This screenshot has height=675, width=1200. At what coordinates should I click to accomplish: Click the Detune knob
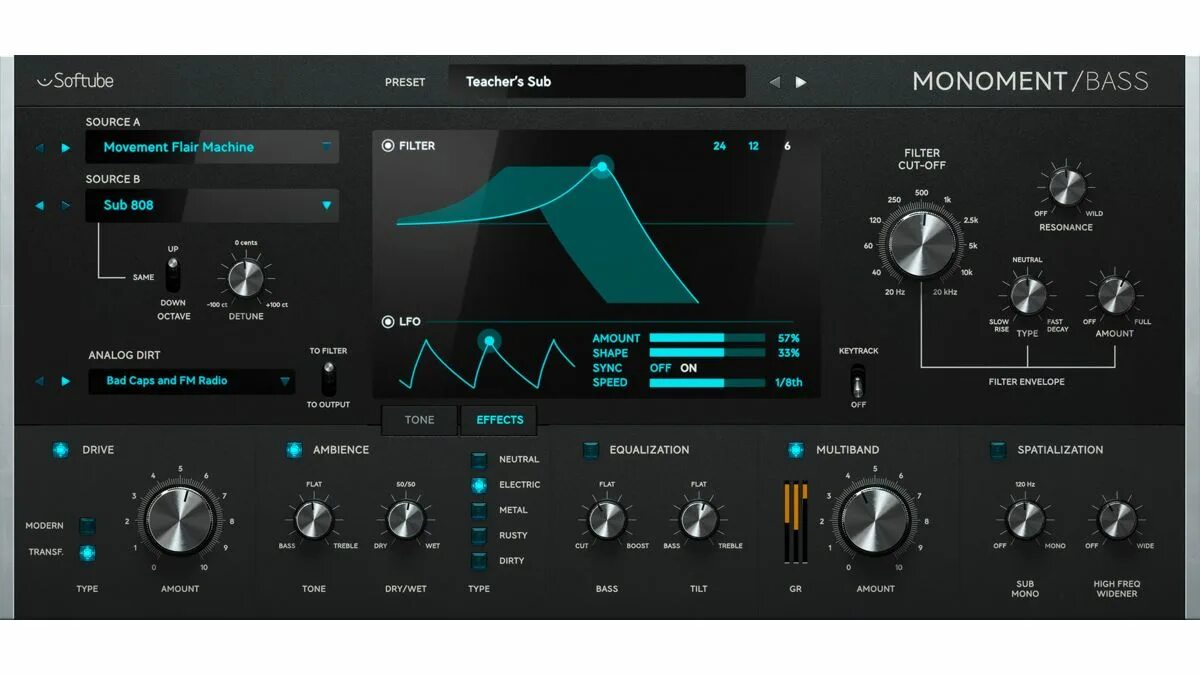(x=245, y=277)
